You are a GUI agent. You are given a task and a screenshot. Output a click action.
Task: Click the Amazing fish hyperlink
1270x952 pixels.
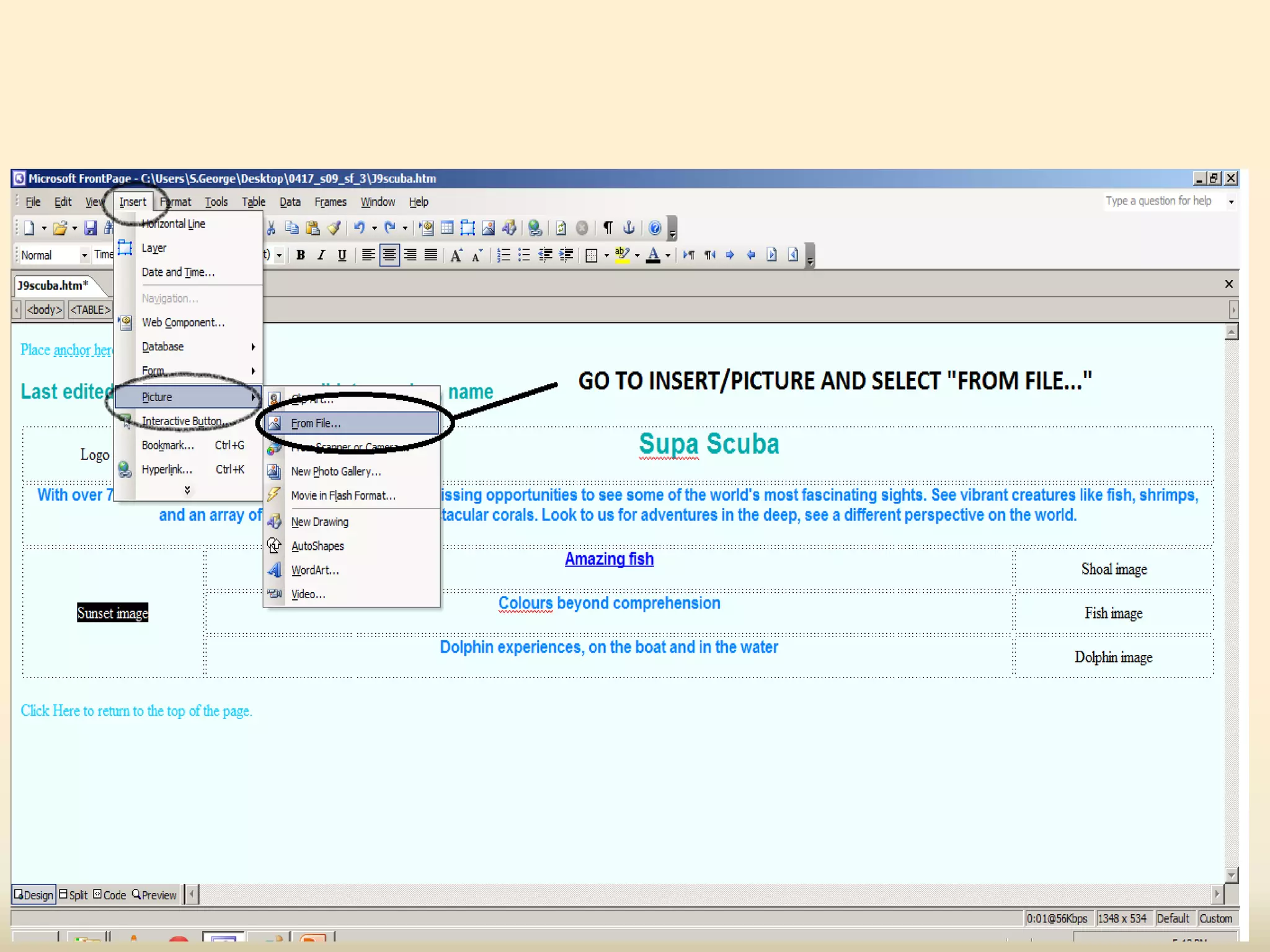609,559
